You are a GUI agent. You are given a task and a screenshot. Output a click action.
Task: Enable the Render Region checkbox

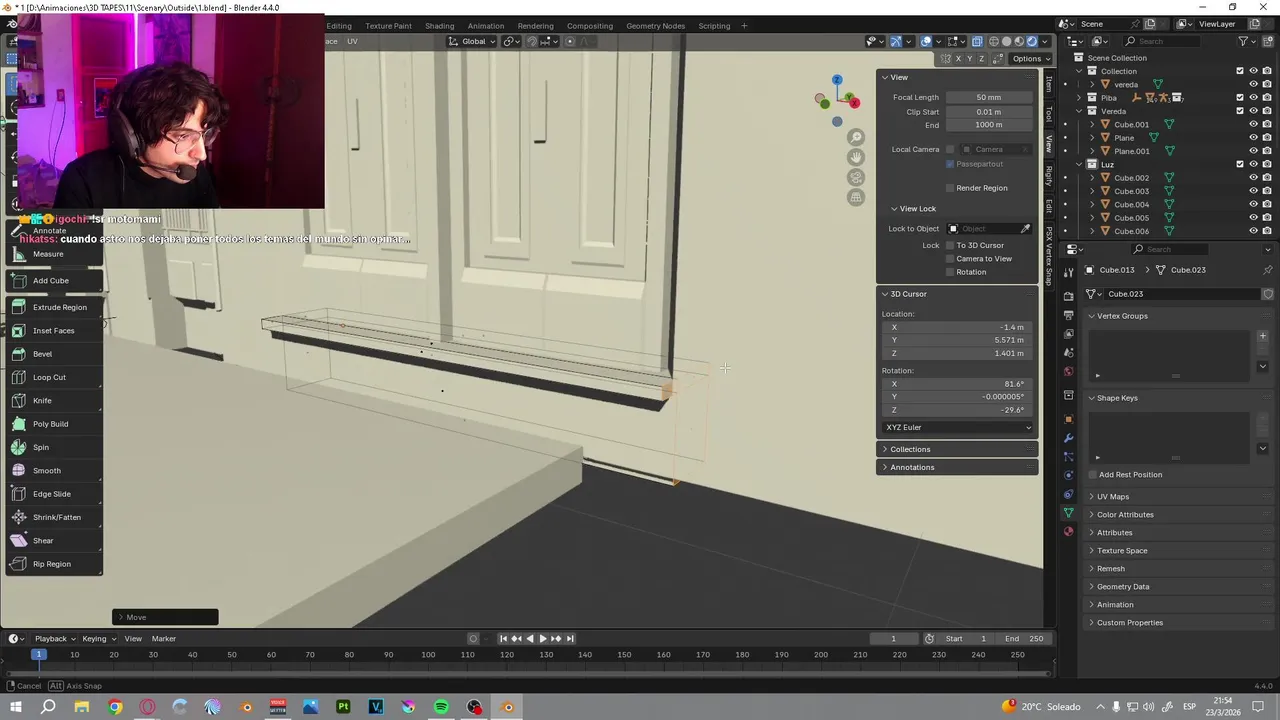(x=950, y=188)
